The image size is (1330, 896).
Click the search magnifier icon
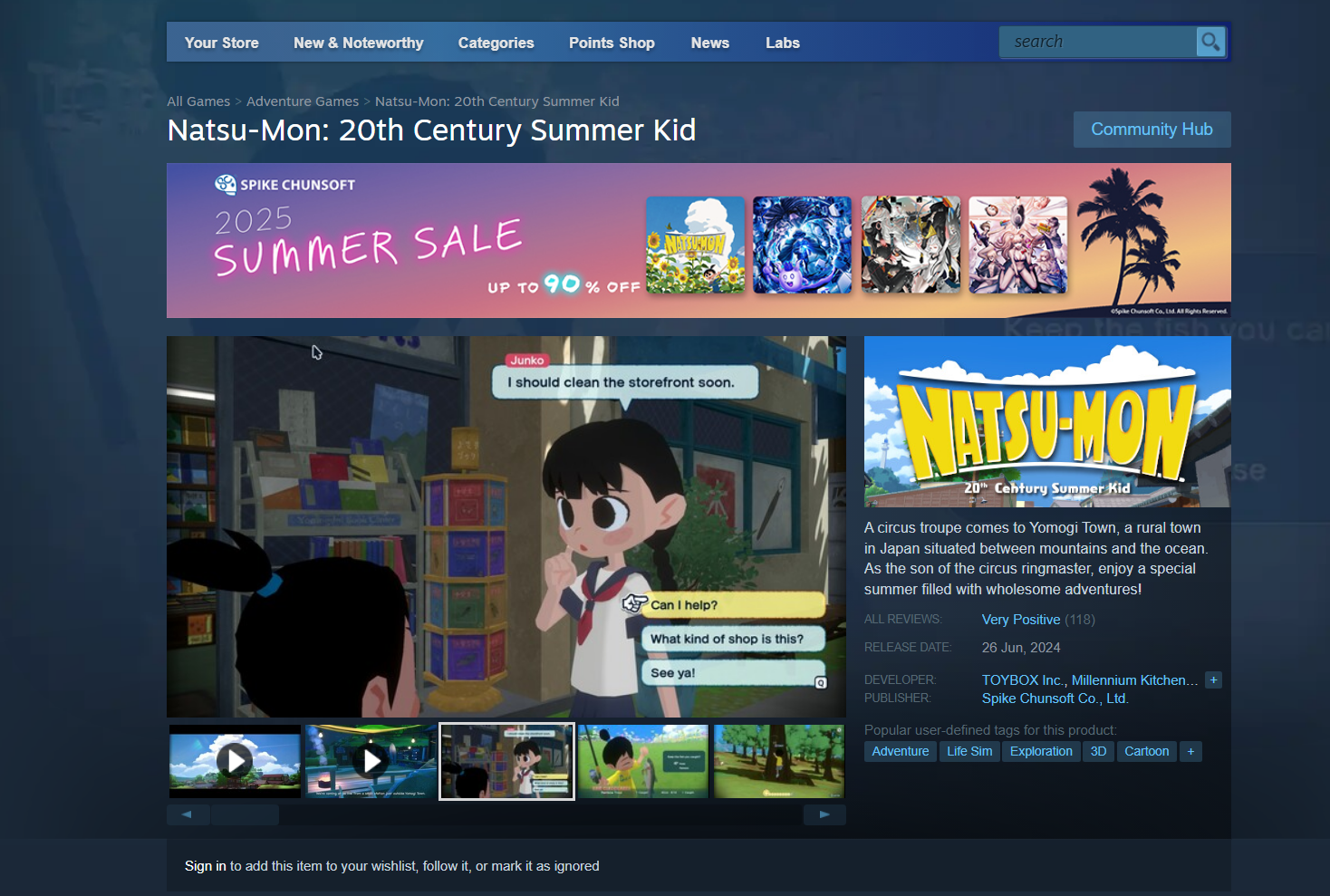(x=1210, y=42)
